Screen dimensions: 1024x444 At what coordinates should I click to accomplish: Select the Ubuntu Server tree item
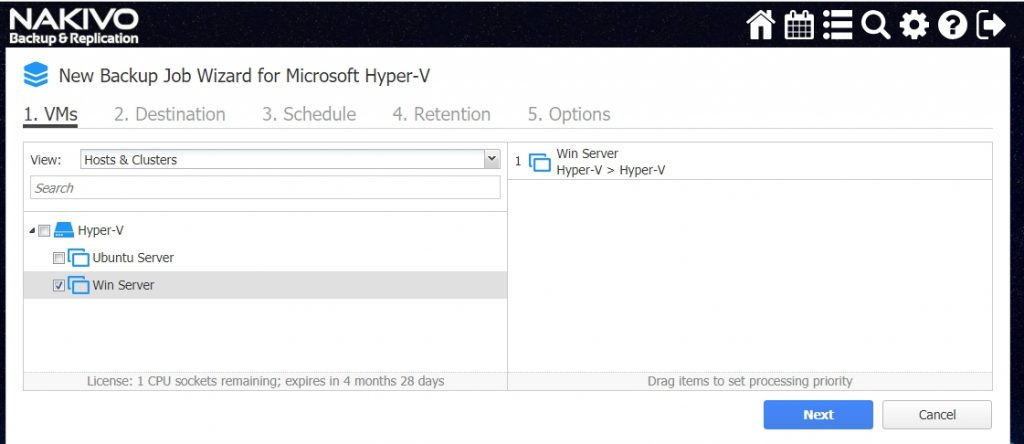133,258
